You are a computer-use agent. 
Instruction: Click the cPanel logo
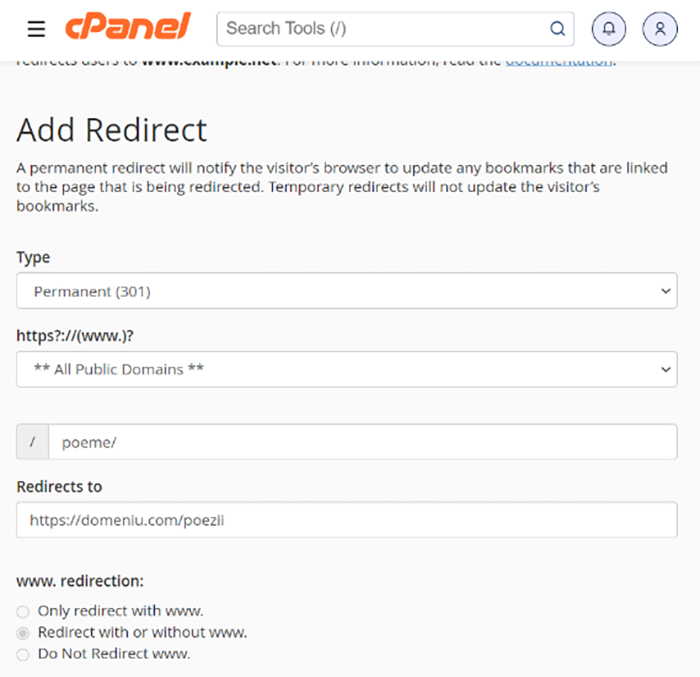pyautogui.click(x=129, y=28)
